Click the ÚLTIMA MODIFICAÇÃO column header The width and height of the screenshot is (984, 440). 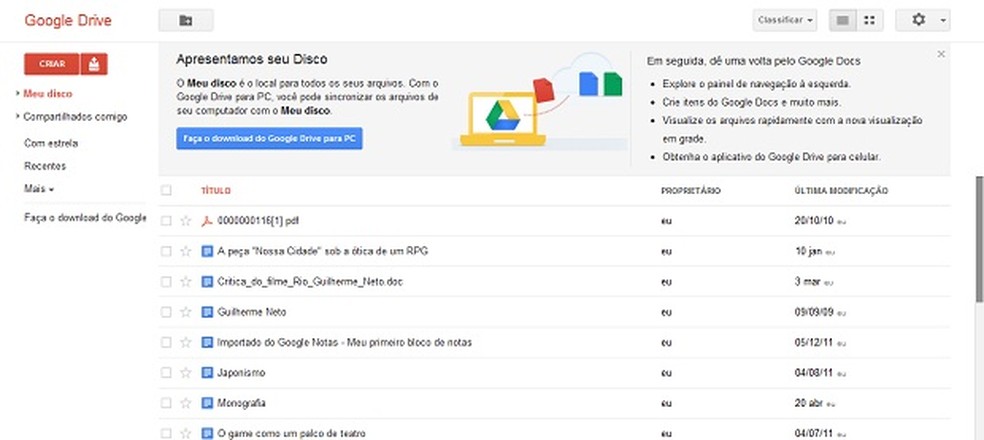(841, 190)
